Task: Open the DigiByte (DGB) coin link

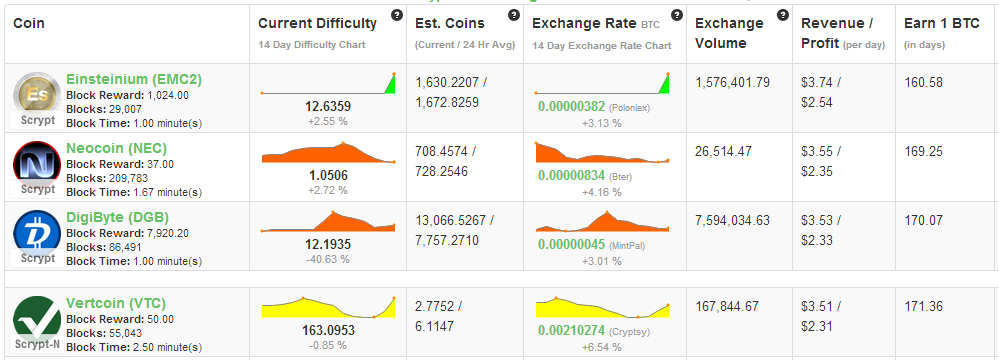Action: point(117,217)
